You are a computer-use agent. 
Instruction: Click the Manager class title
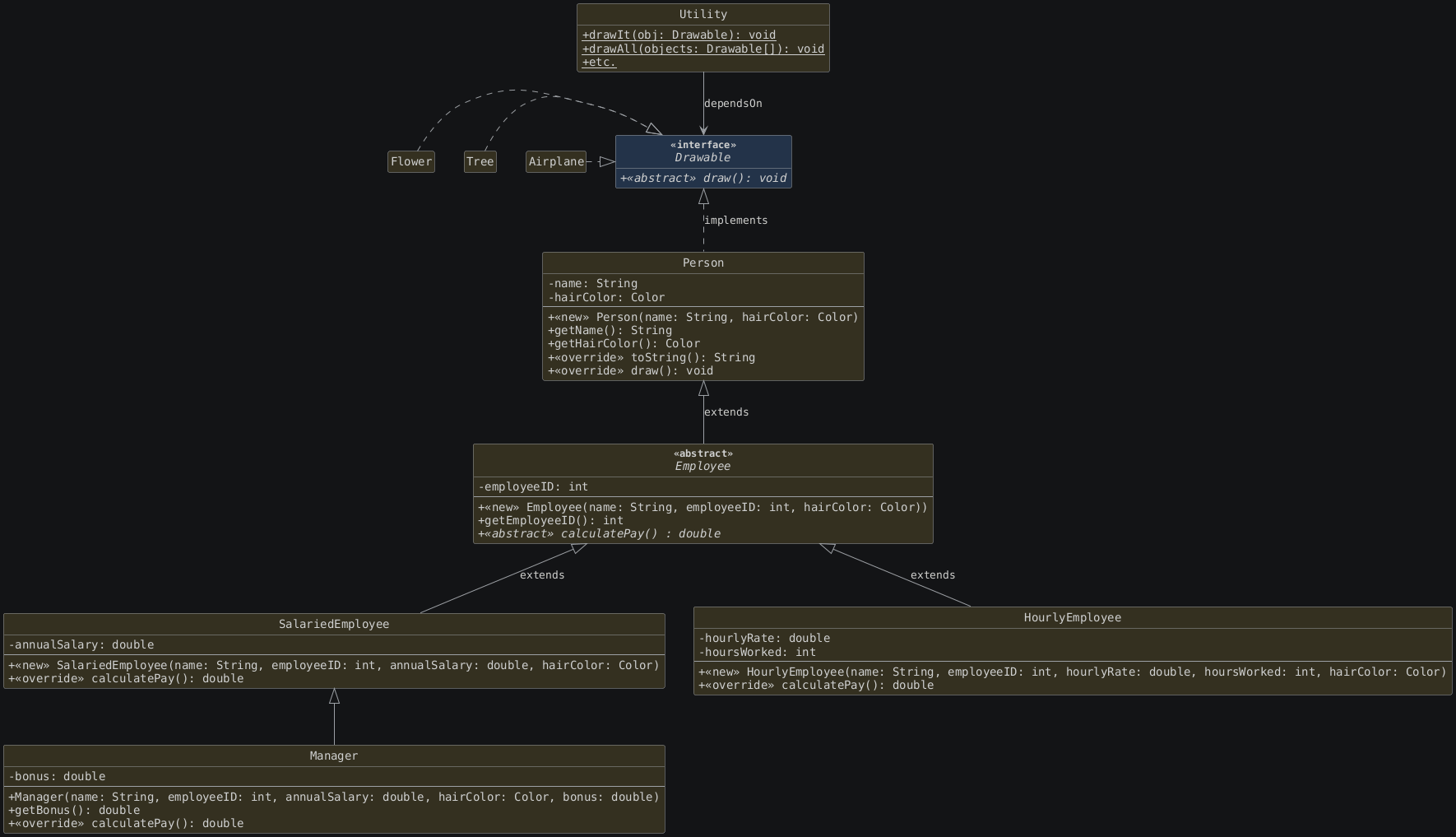pos(334,756)
